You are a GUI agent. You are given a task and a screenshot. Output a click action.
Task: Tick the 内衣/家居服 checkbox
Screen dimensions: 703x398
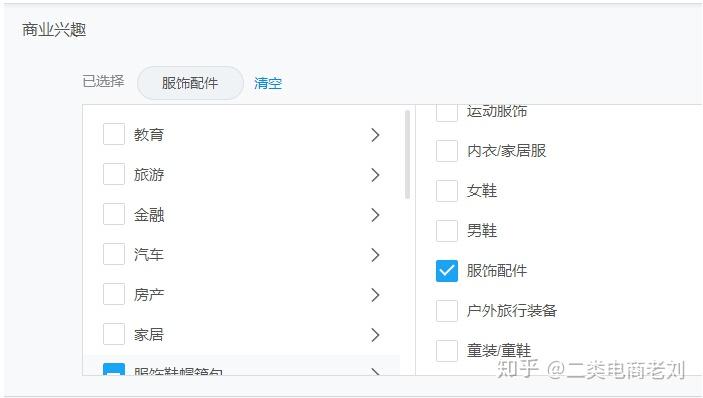coord(447,151)
